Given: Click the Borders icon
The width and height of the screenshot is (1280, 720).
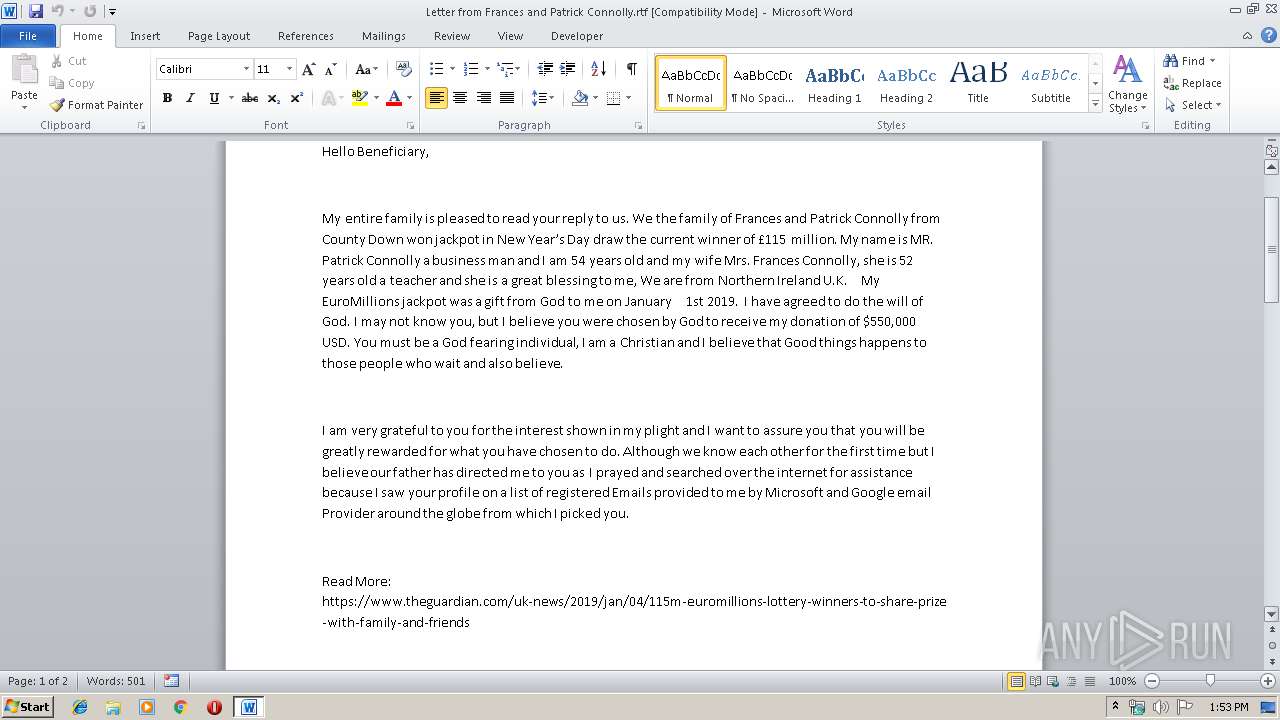Looking at the screenshot, I should pos(614,98).
